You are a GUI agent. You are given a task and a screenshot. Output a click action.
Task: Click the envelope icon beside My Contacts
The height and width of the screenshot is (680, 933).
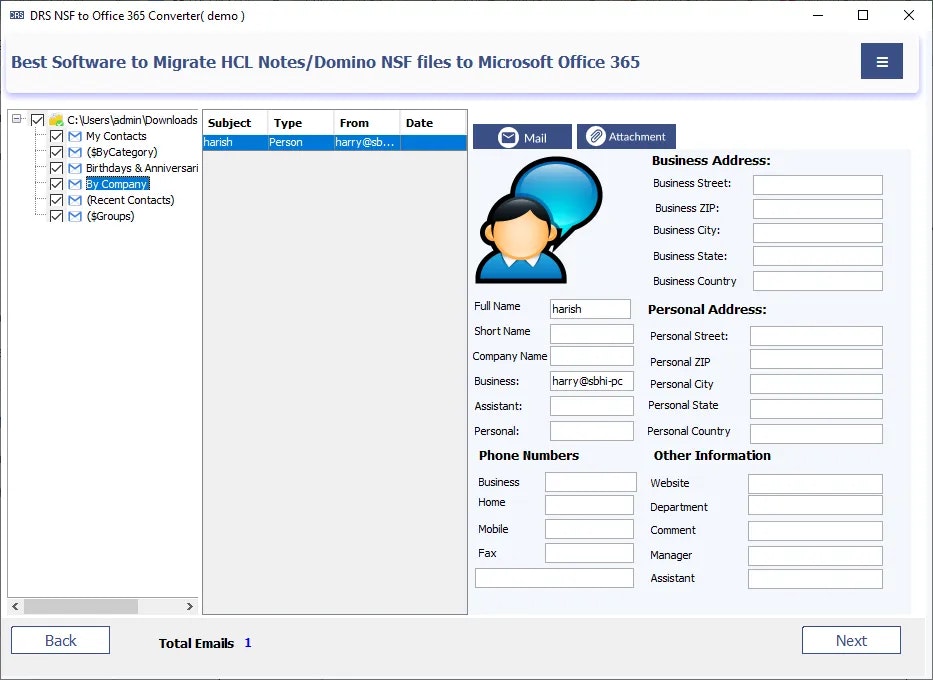click(74, 135)
